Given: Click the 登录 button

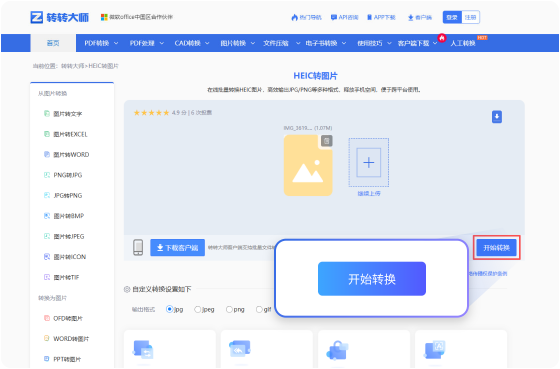Looking at the screenshot, I should 452,17.
